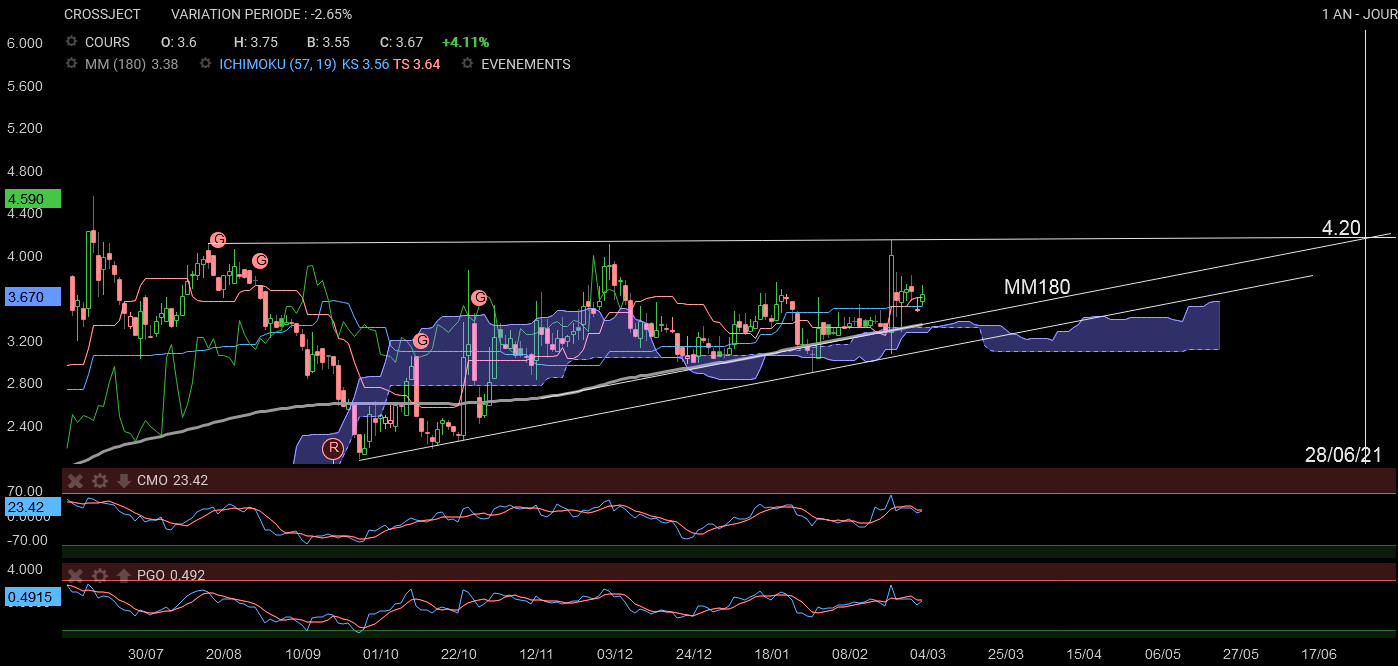Image resolution: width=1398 pixels, height=666 pixels.
Task: Click the EVENEMENTS label
Action: coord(526,64)
